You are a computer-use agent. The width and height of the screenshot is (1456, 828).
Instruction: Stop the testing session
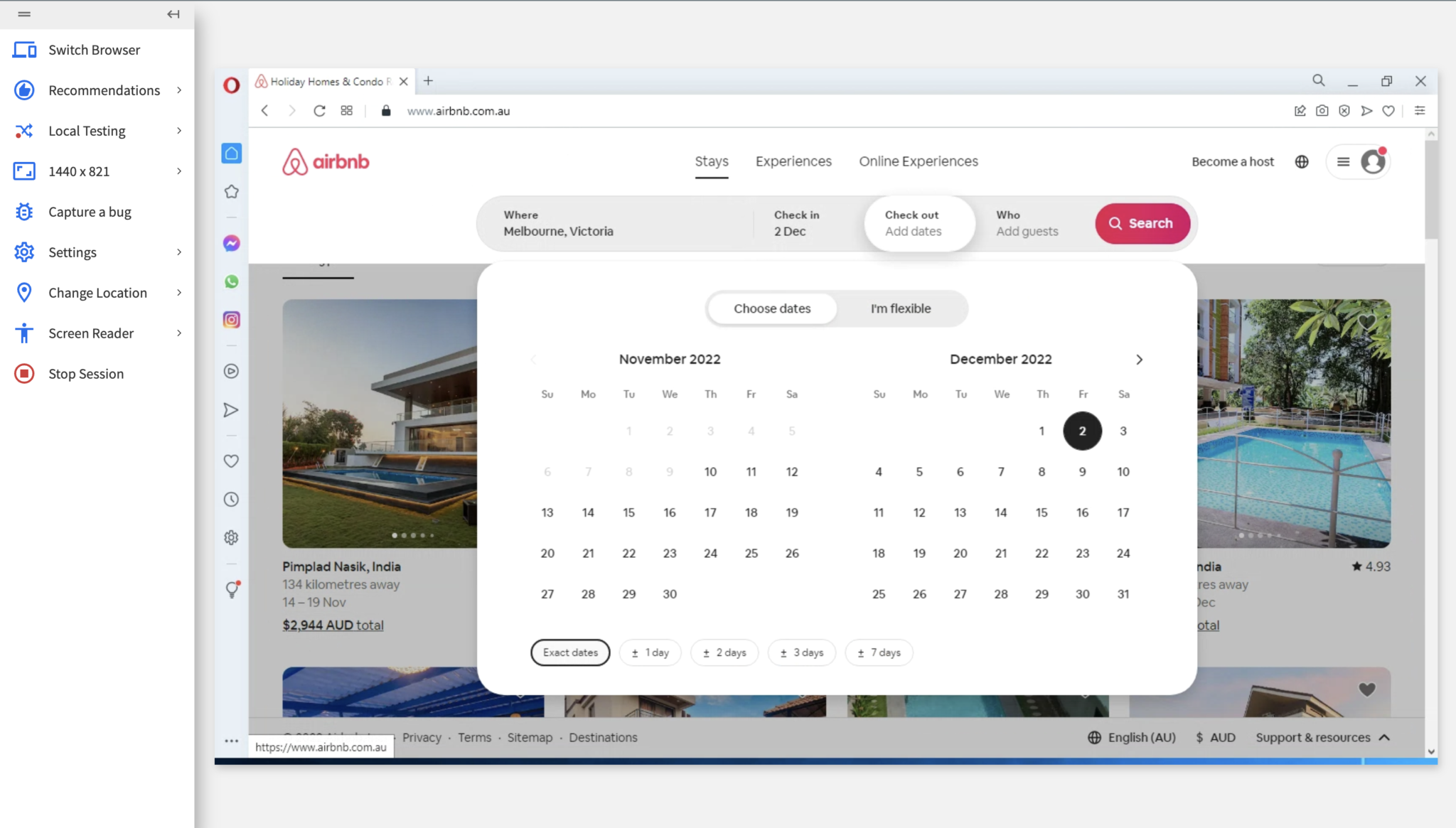85,373
